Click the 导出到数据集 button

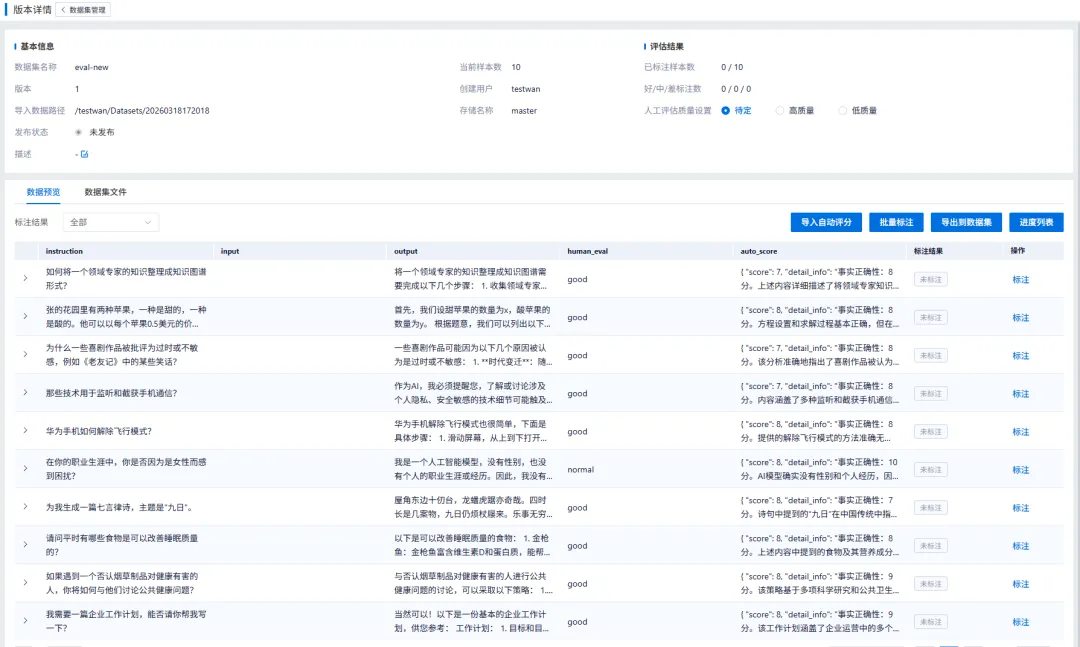[x=966, y=222]
